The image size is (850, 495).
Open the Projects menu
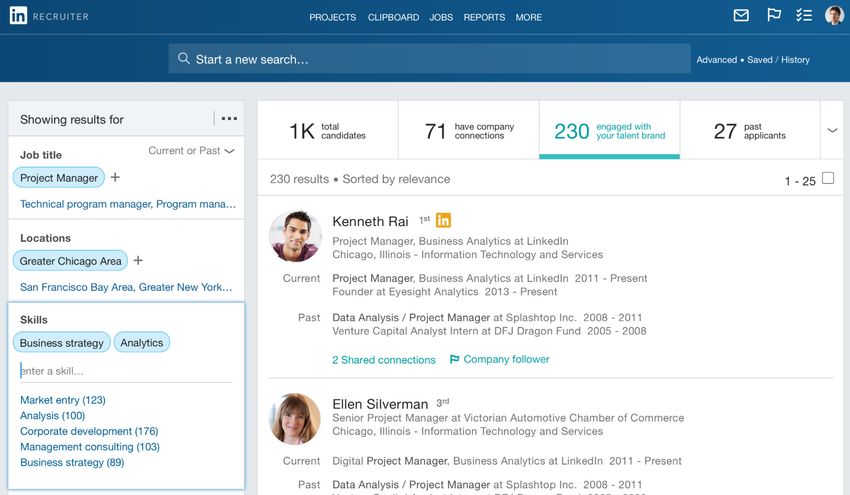332,17
